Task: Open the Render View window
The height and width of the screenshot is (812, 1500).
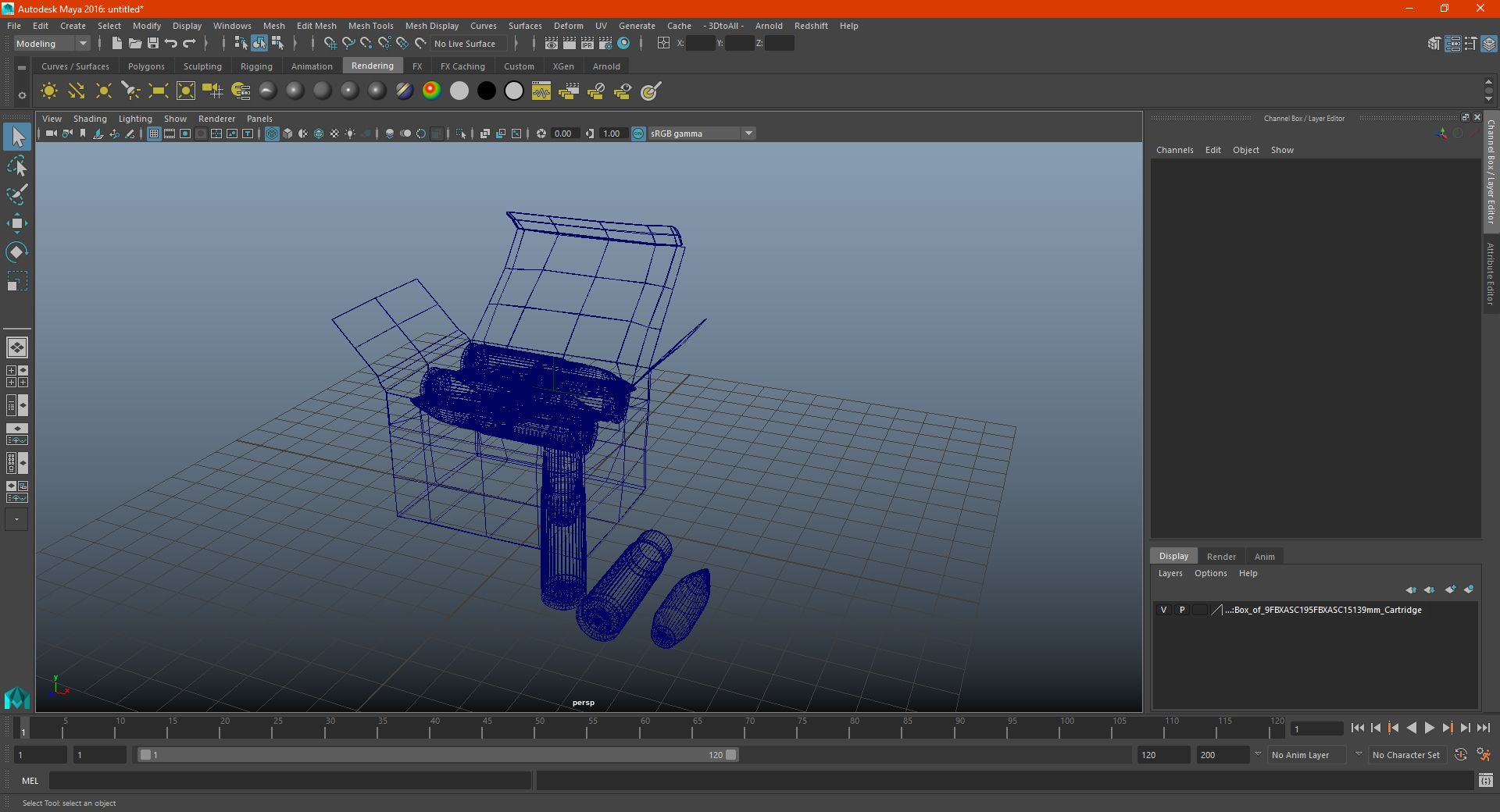Action: click(x=552, y=44)
